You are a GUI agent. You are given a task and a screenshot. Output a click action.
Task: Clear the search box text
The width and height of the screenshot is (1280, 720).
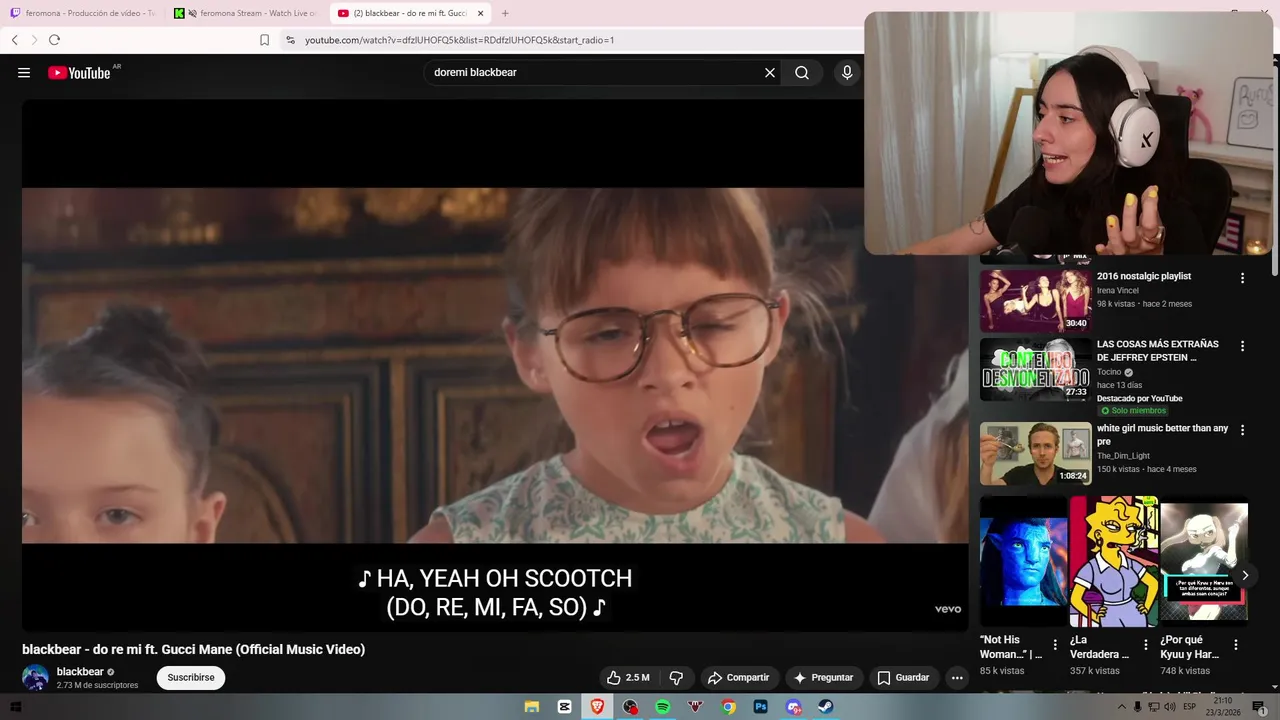click(770, 73)
